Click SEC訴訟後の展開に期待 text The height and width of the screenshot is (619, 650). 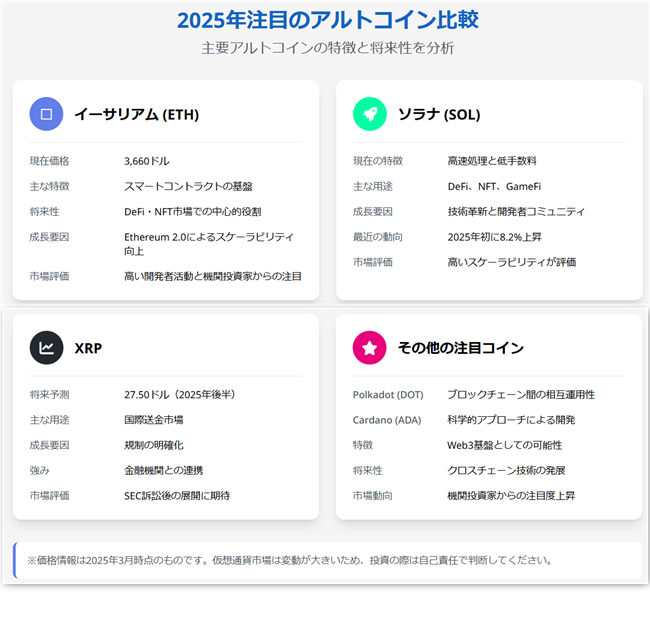177,495
